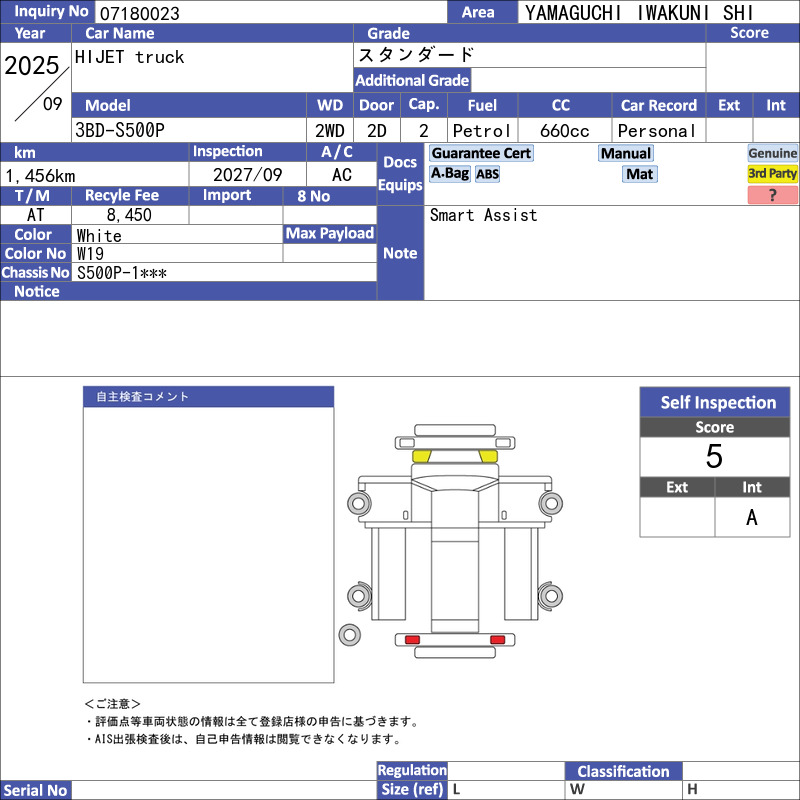Select the yellow 3rd Party label
The height and width of the screenshot is (800, 800).
coord(772,173)
